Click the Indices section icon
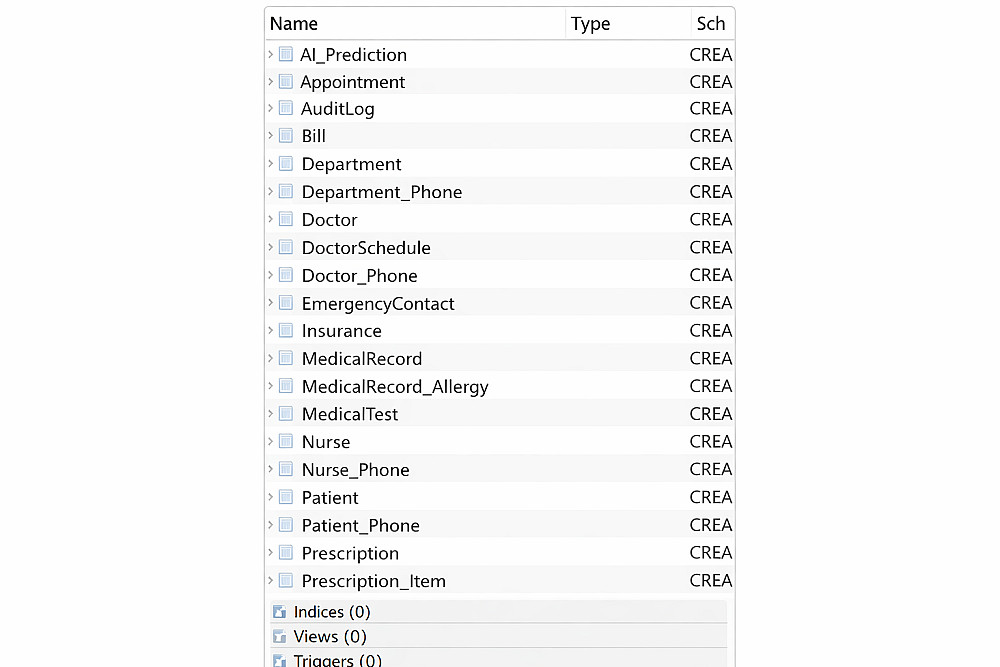The image size is (1000, 667). tap(279, 612)
